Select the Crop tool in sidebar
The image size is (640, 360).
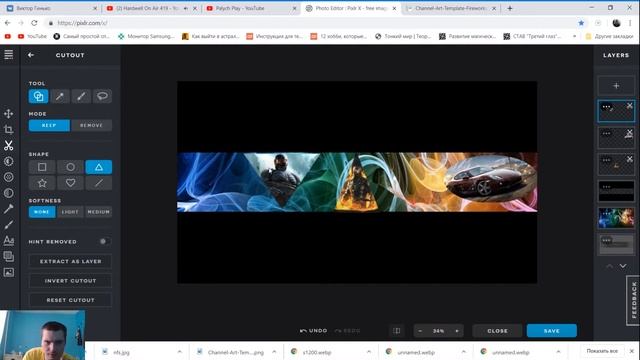(9, 129)
